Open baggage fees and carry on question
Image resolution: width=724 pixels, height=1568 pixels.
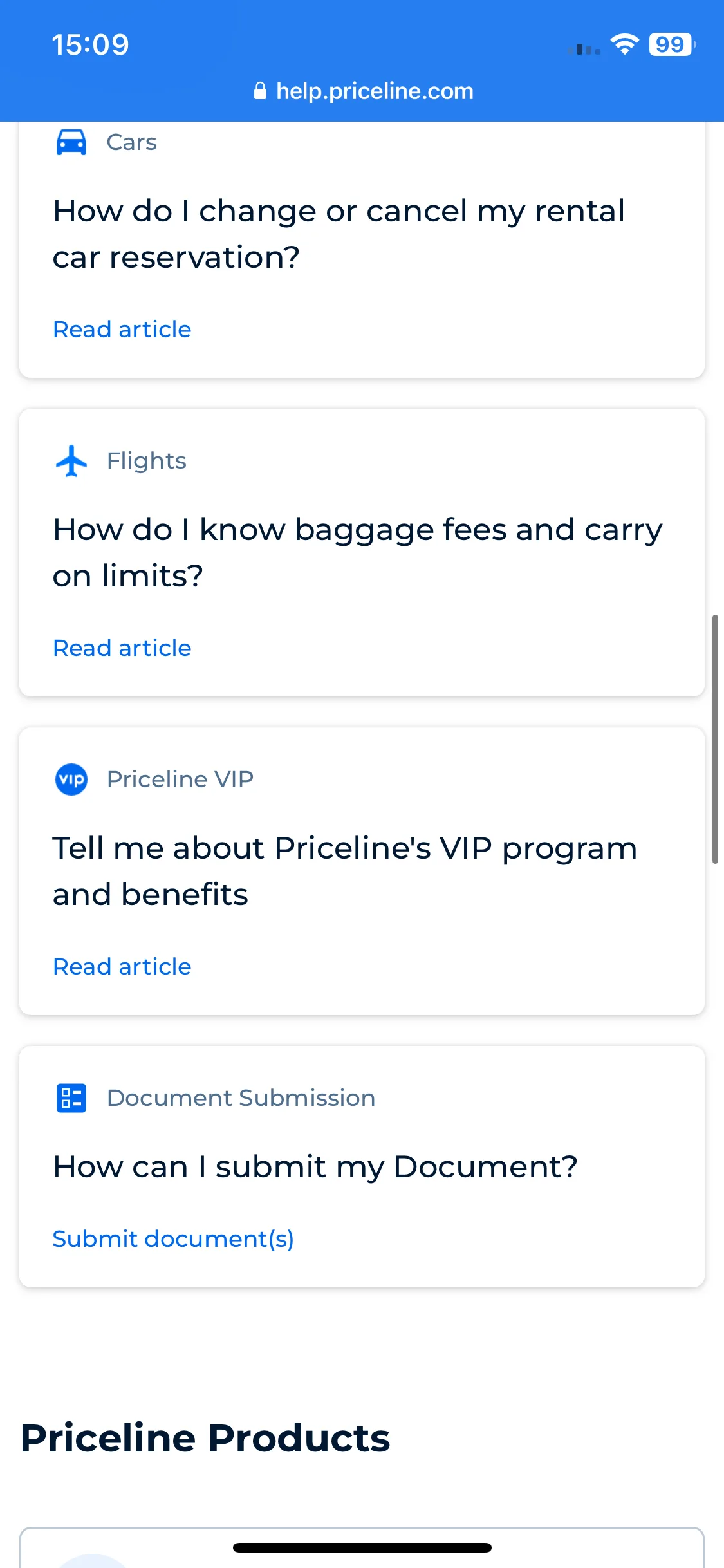(x=358, y=552)
